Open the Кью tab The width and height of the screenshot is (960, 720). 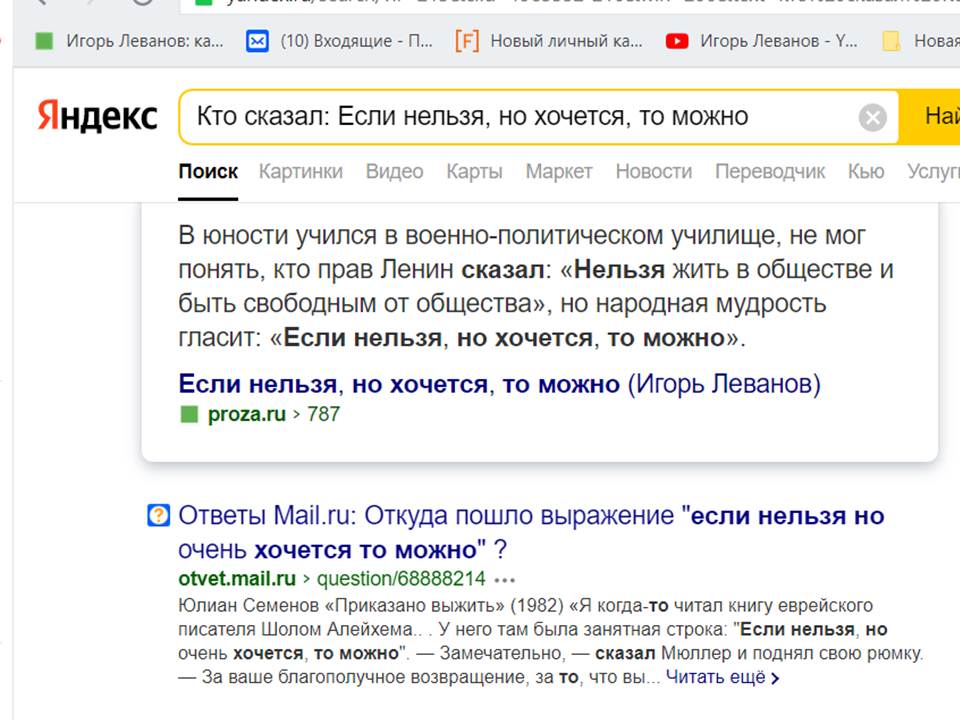tap(866, 171)
